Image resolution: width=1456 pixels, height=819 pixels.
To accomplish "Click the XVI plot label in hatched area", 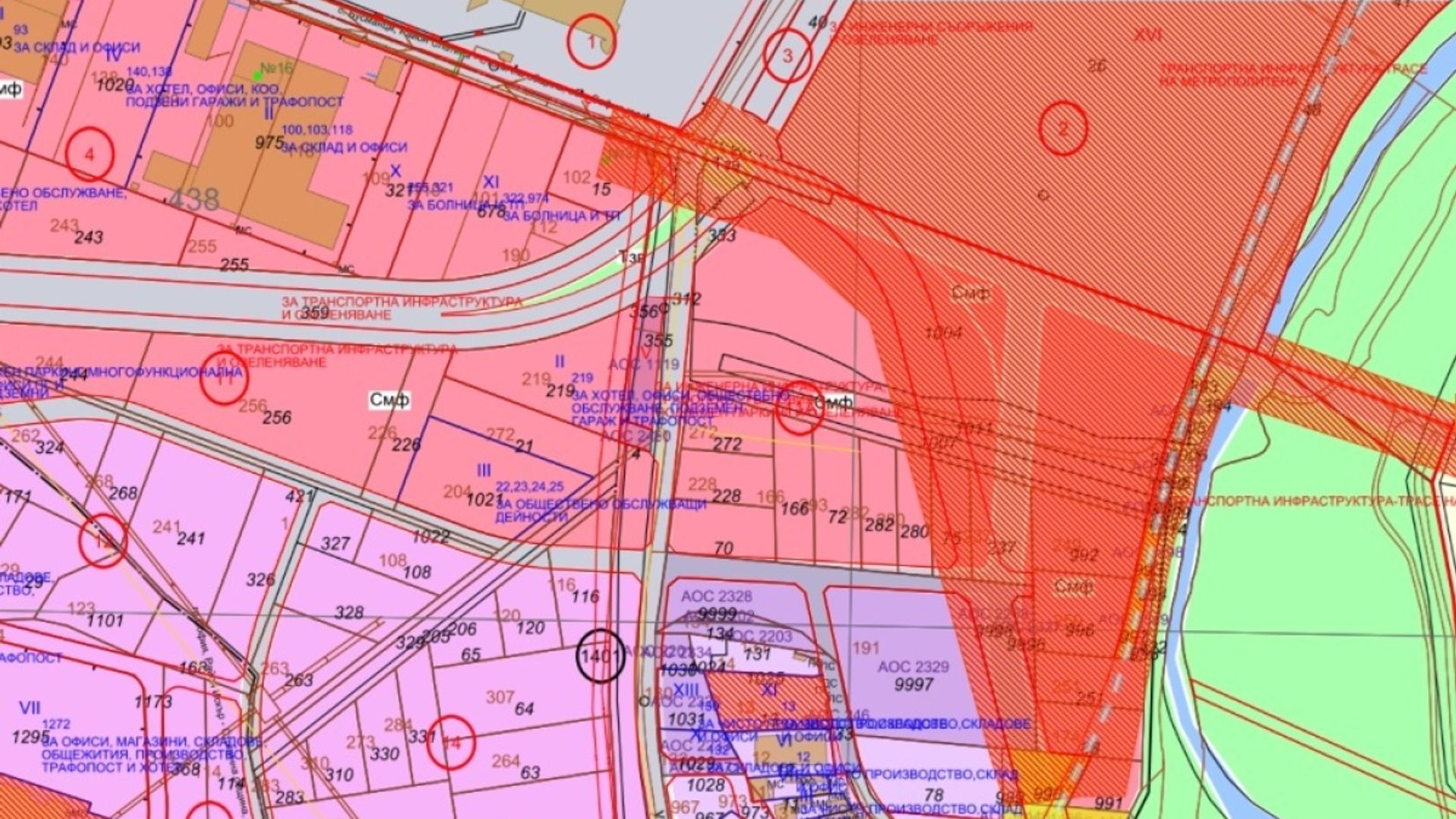I will click(1147, 36).
